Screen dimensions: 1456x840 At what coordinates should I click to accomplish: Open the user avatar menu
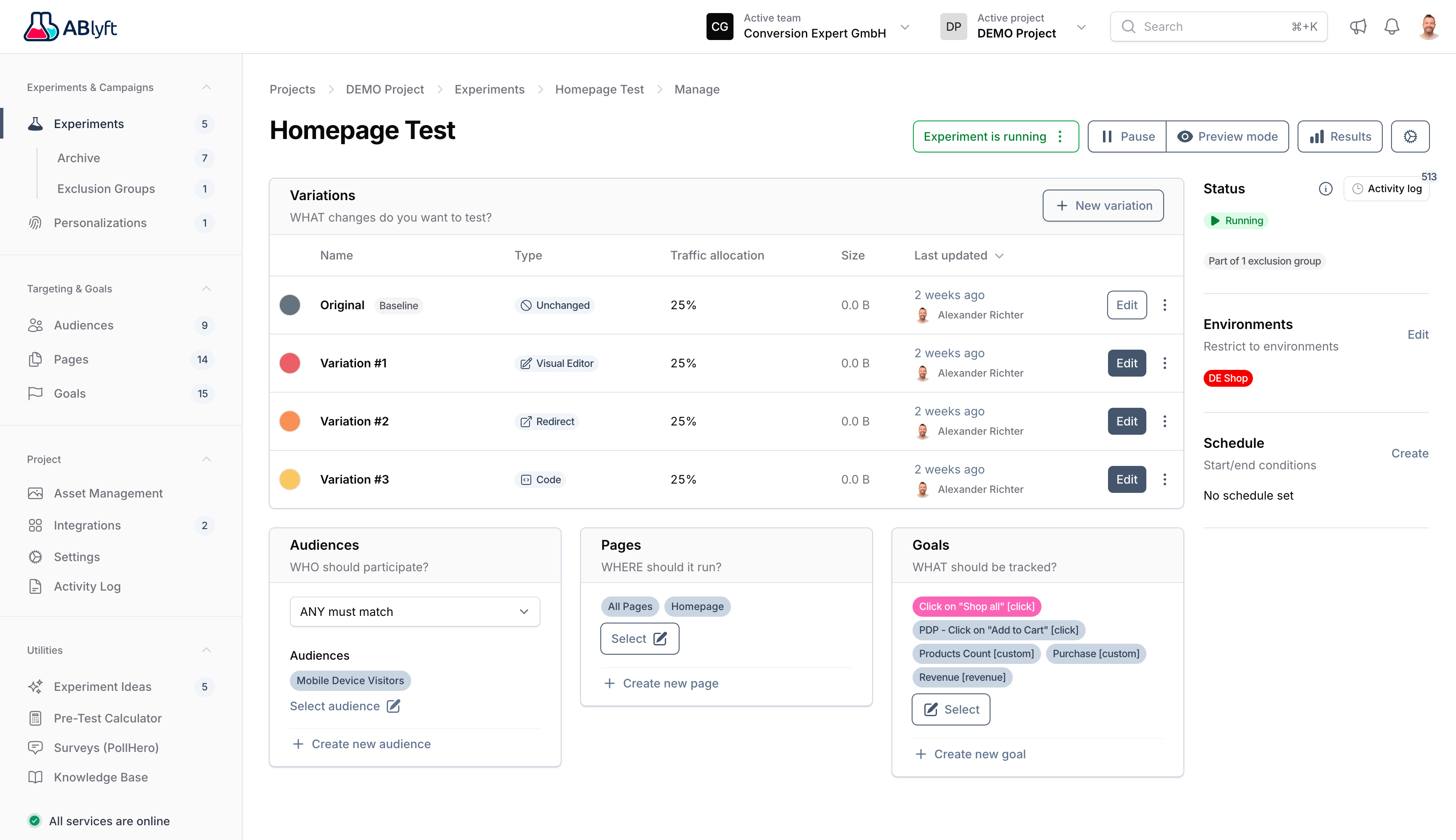(x=1429, y=27)
